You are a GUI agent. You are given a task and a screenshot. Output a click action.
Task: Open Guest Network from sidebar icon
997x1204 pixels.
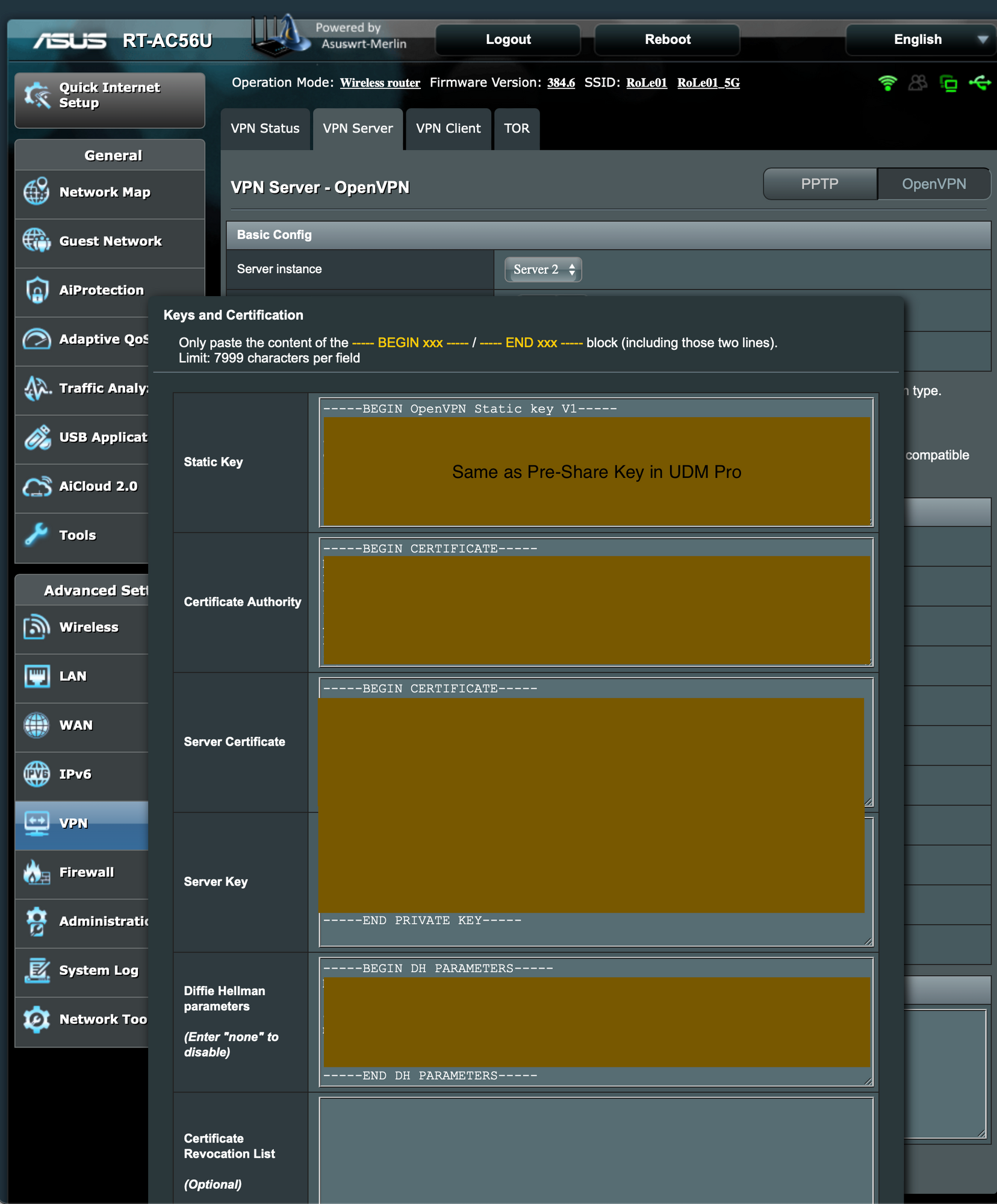click(36, 241)
